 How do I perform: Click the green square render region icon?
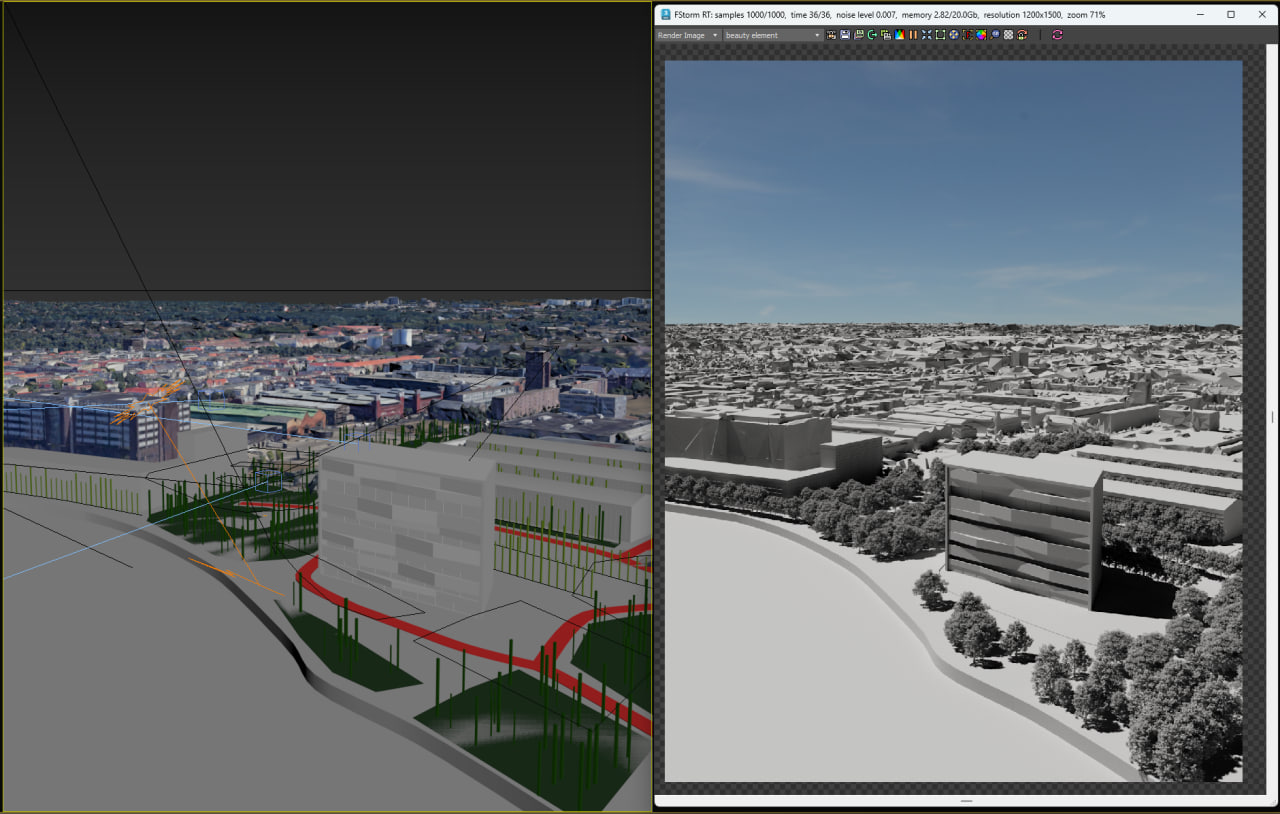[x=940, y=35]
